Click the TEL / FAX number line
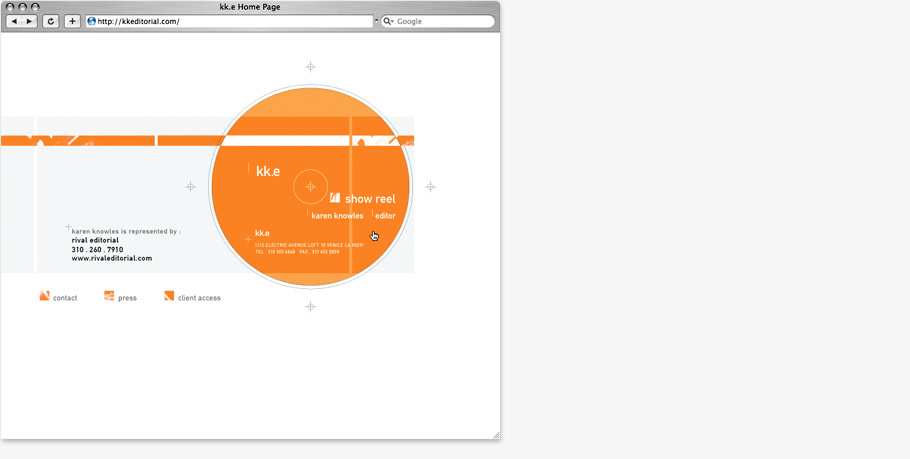 tap(297, 252)
